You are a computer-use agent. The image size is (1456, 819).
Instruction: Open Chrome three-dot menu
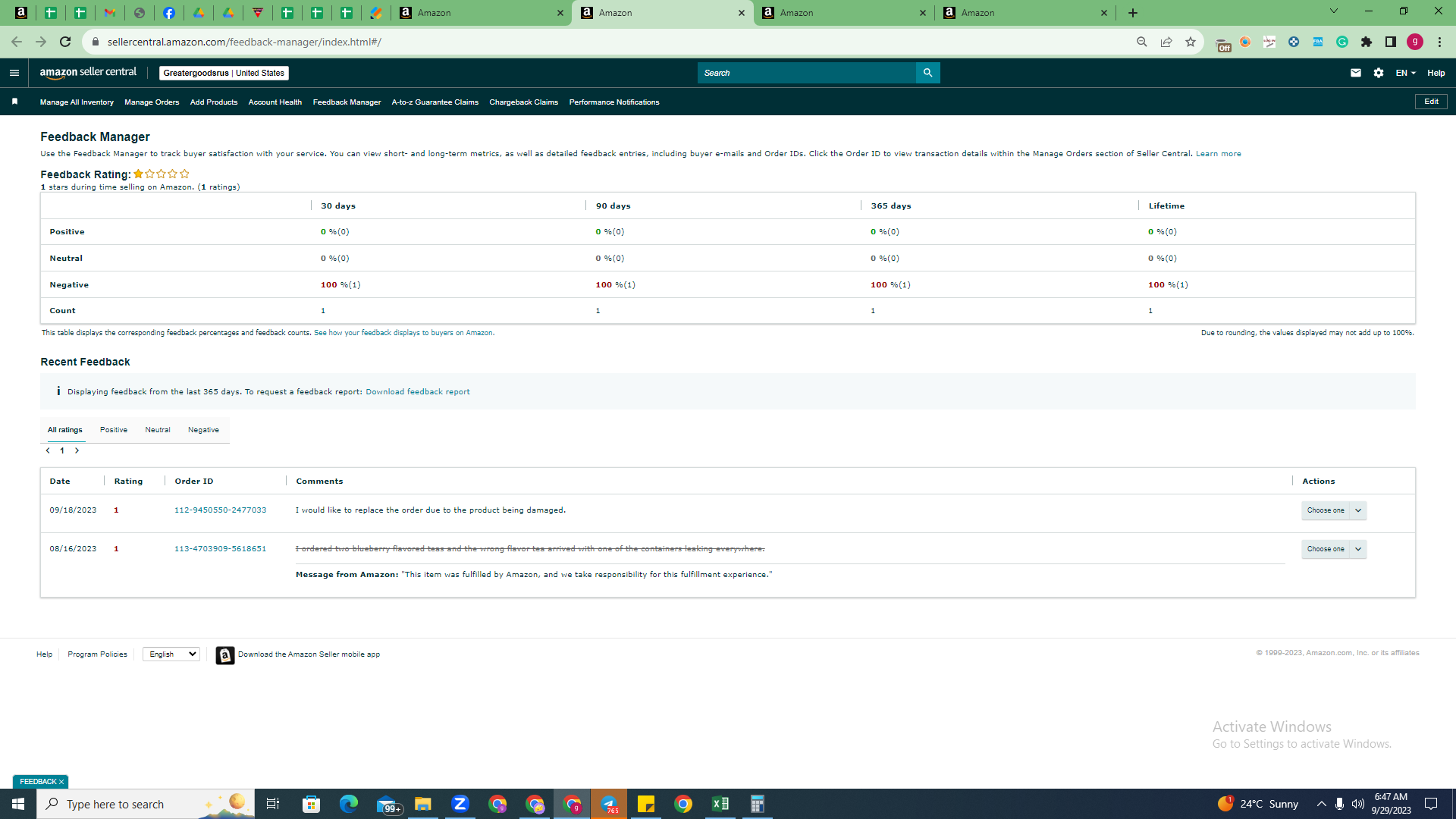(x=1439, y=42)
